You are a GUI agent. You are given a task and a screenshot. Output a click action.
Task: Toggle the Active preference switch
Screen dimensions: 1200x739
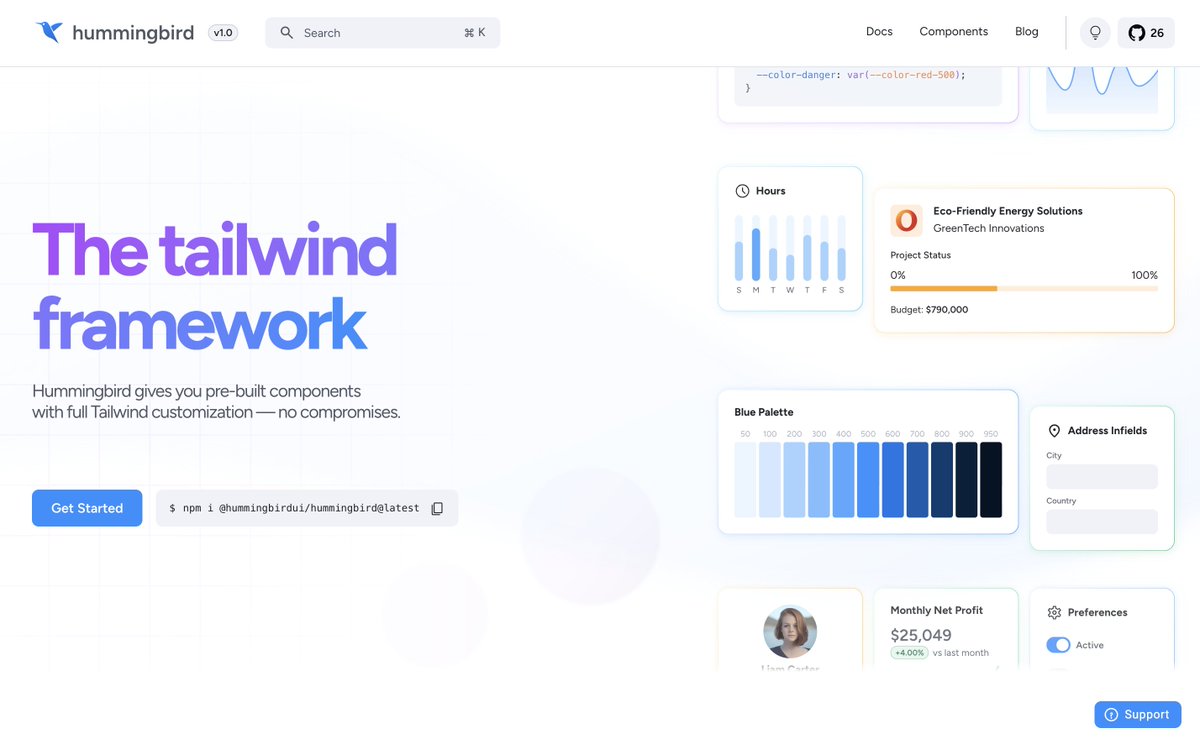tap(1058, 645)
